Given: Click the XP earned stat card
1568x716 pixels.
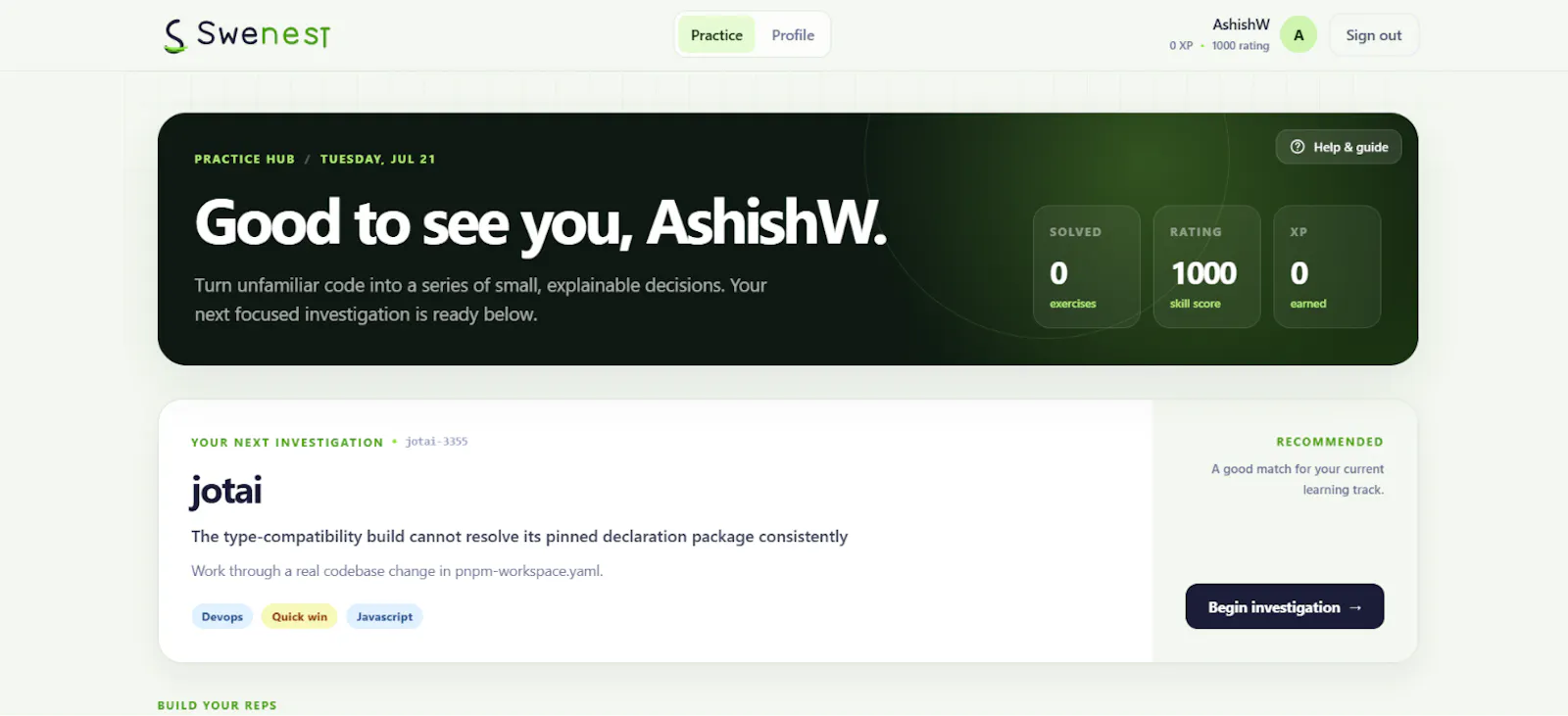Looking at the screenshot, I should click(1327, 266).
